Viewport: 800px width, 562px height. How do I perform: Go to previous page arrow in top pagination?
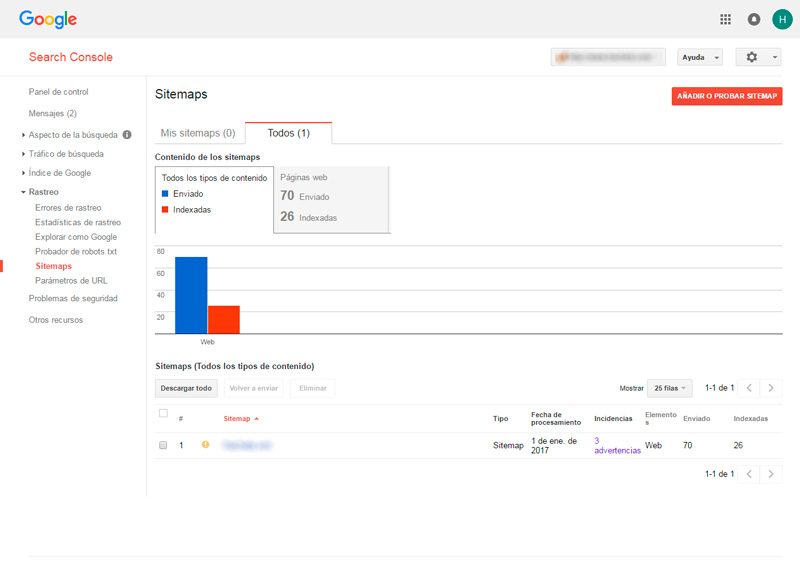pos(750,388)
